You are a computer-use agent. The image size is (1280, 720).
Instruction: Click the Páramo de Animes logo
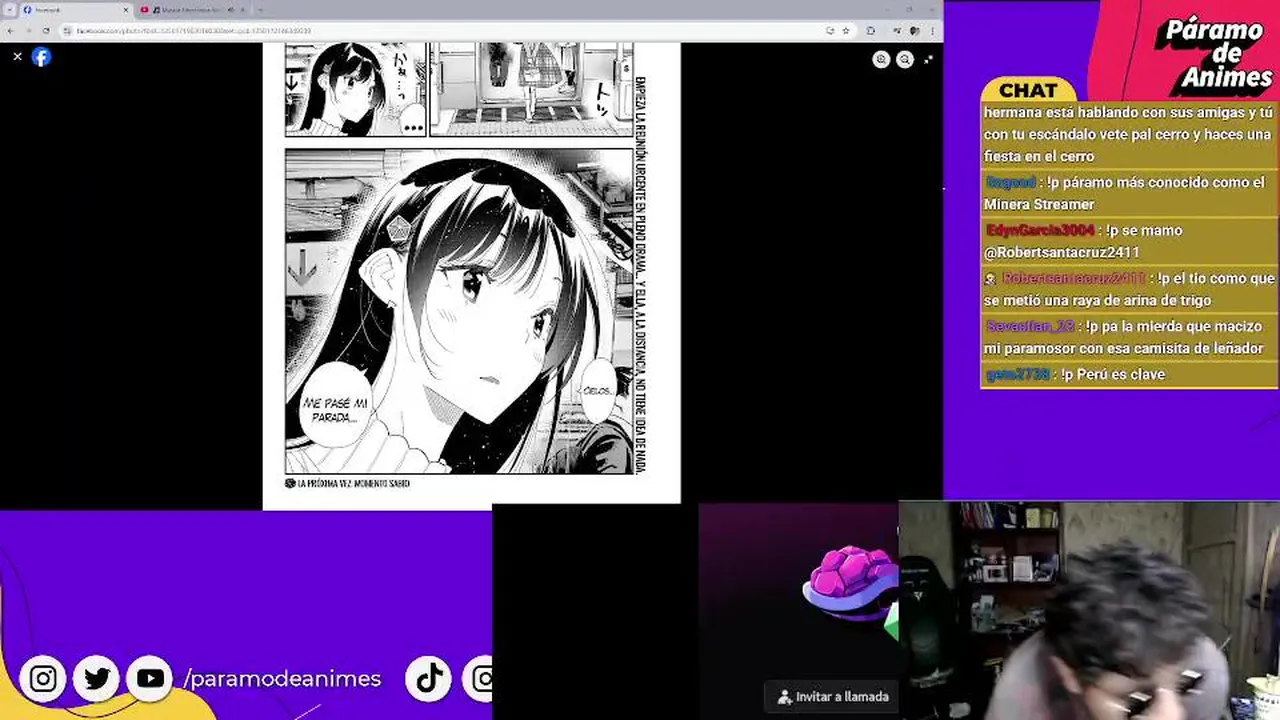(1215, 53)
